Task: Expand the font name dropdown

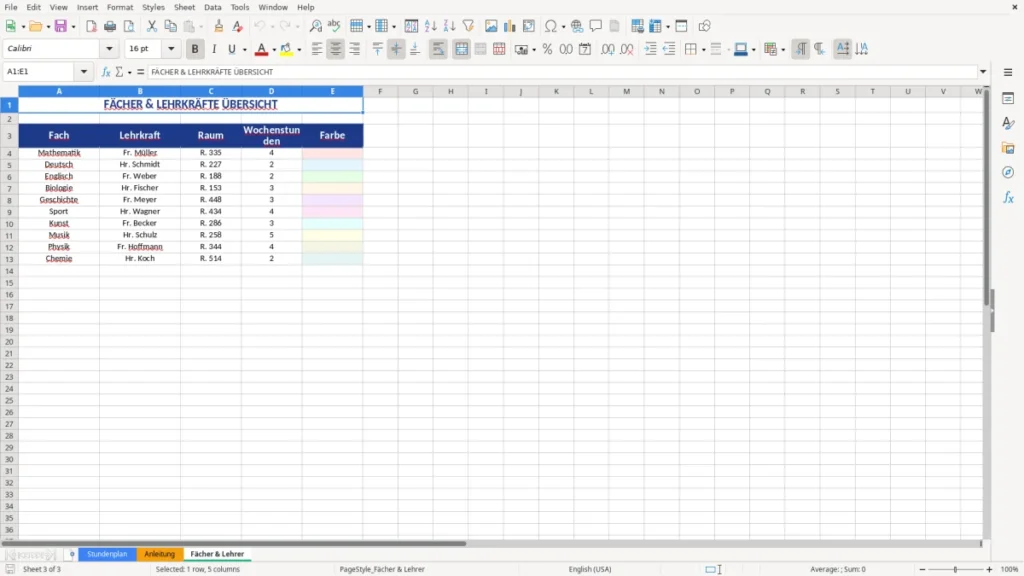Action: [109, 48]
